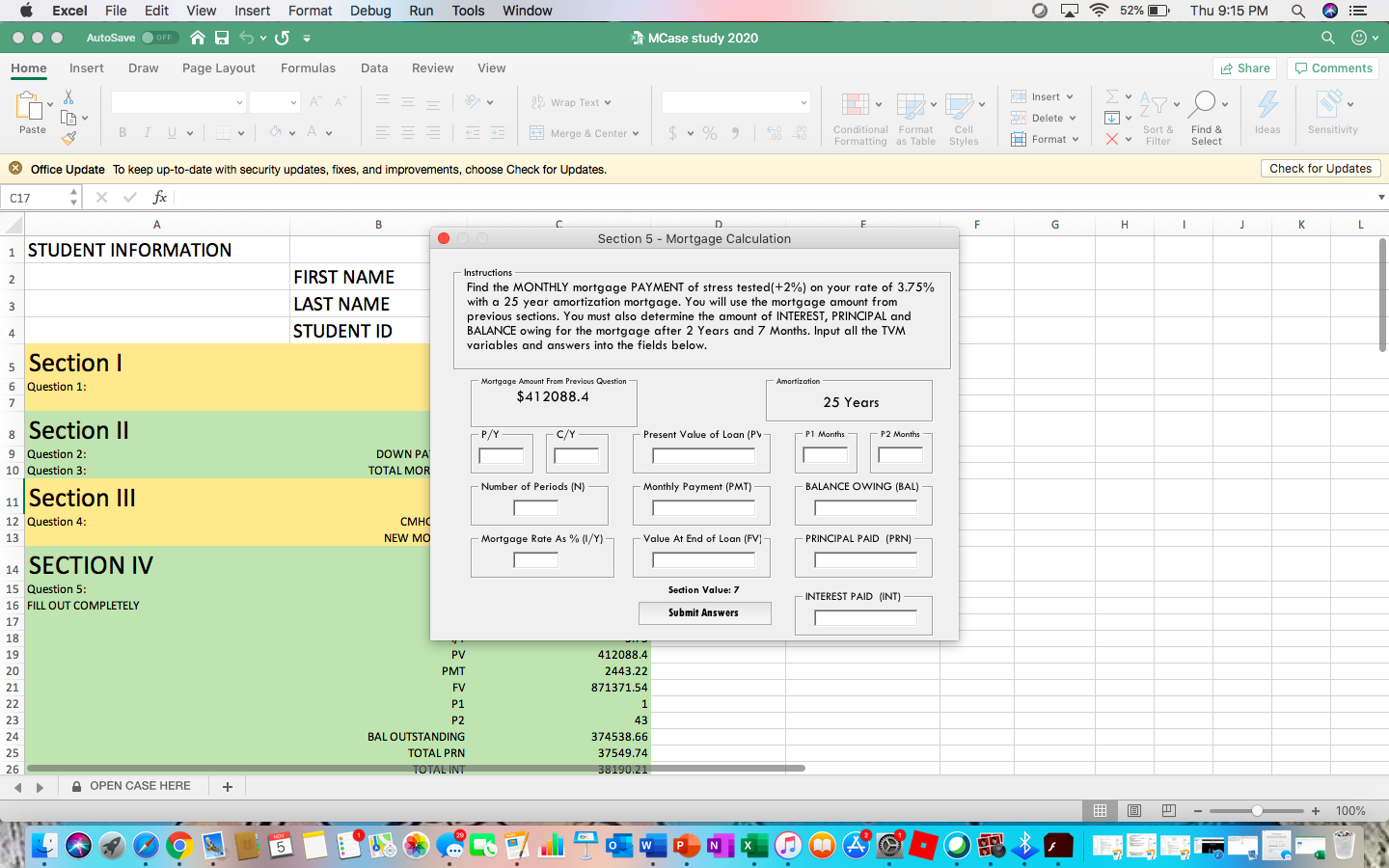Click the fill color paint bucket
Screen dimensions: 1389x868
275,132
